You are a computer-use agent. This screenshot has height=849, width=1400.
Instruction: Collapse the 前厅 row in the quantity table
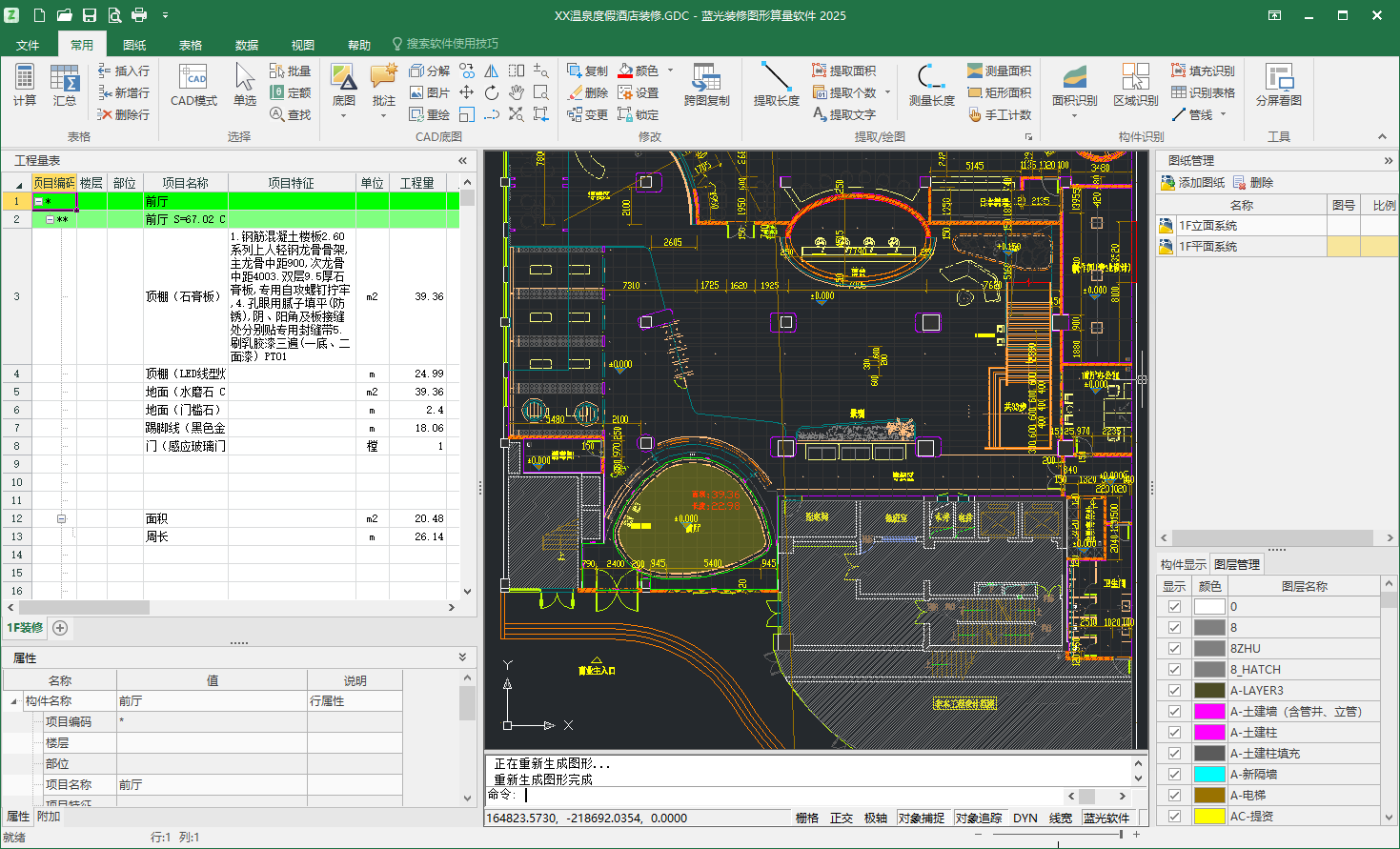coord(40,201)
